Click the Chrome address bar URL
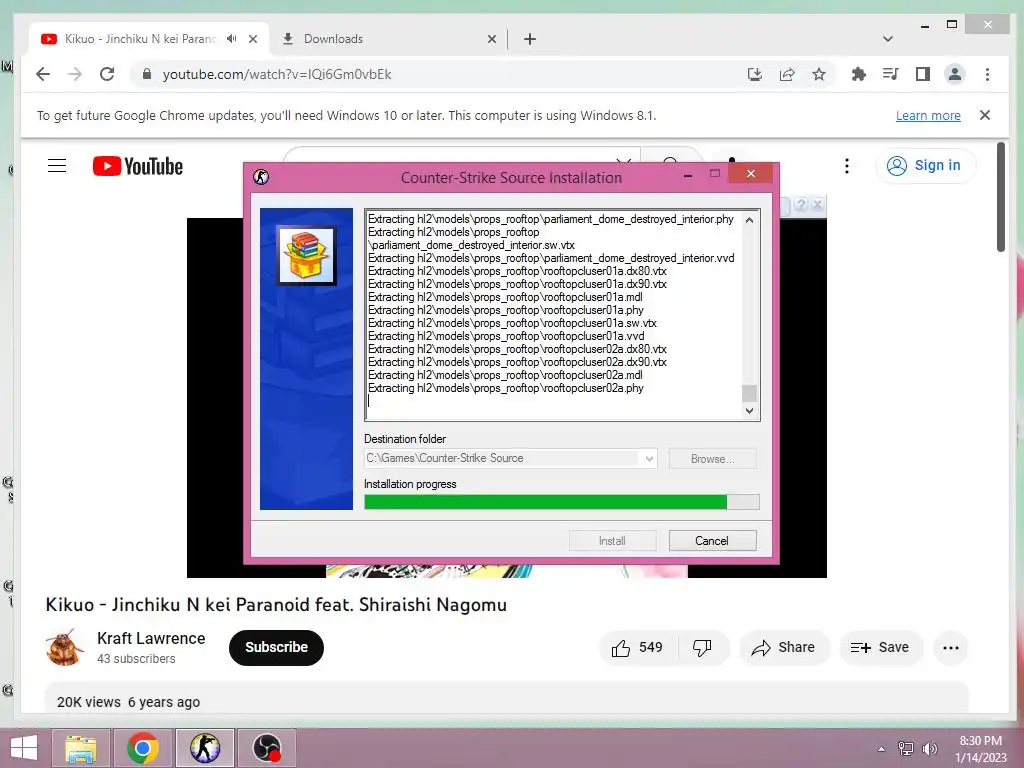 tap(277, 74)
